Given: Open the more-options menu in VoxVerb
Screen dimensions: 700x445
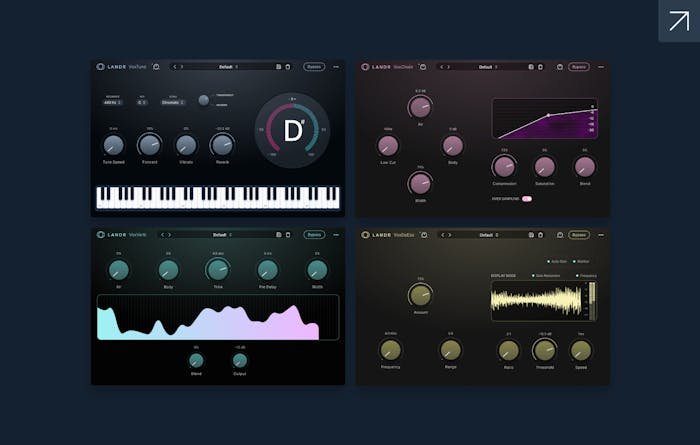Looking at the screenshot, I should 336,235.
